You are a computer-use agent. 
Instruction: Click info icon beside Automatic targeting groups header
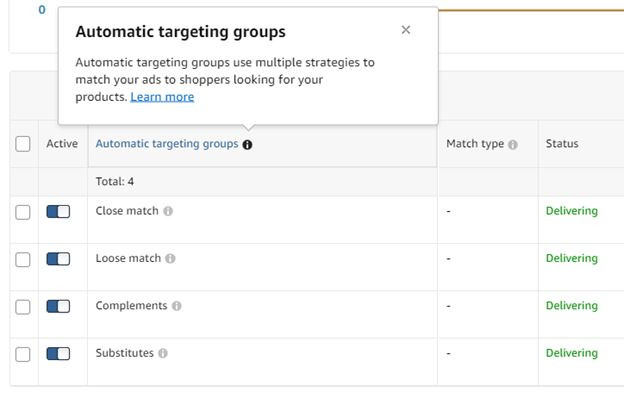point(247,145)
